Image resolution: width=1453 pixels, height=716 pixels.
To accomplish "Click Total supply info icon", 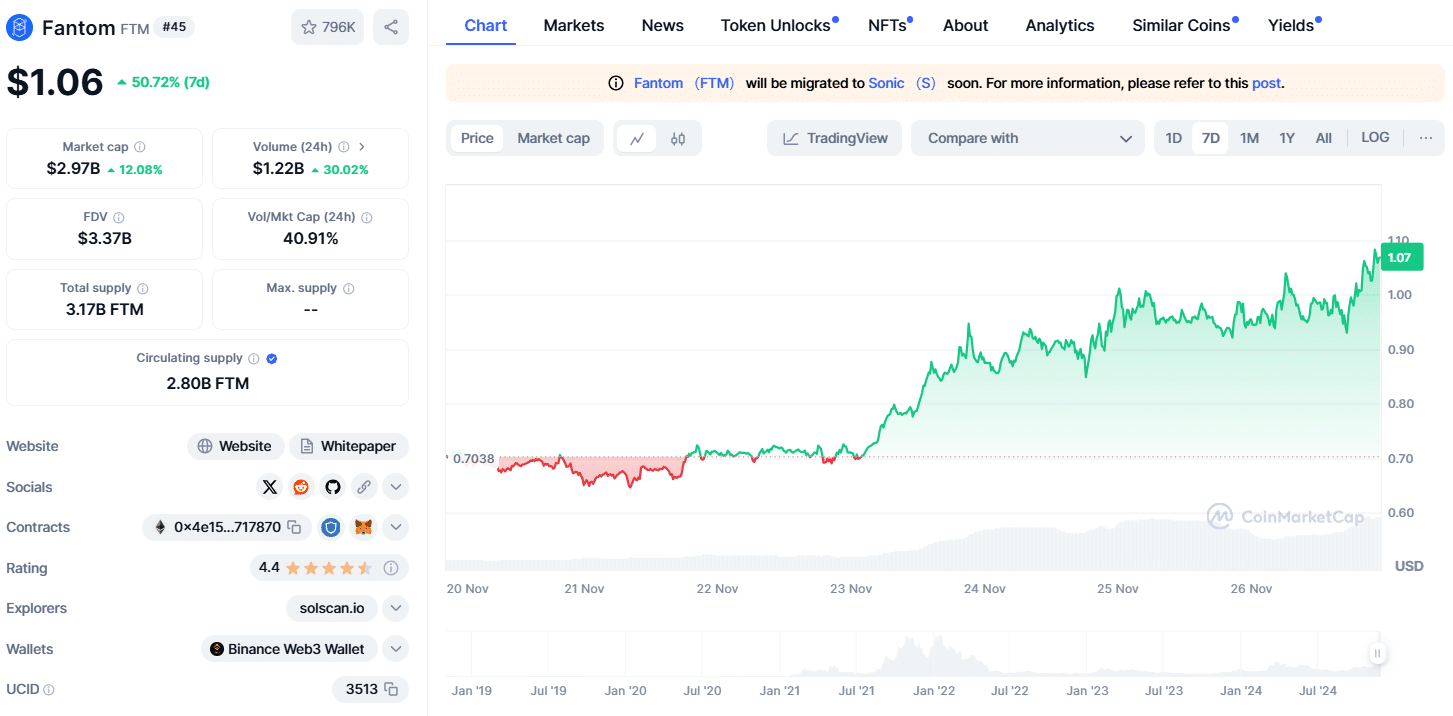I will click(x=142, y=288).
